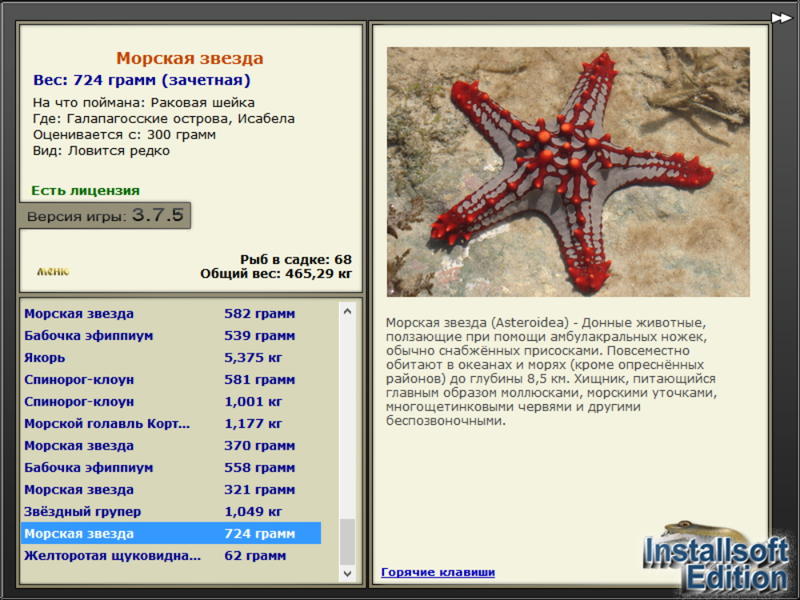Click Где: Галапагосские острова, Исабела line
Image resolution: width=800 pixels, height=600 pixels.
[x=164, y=119]
